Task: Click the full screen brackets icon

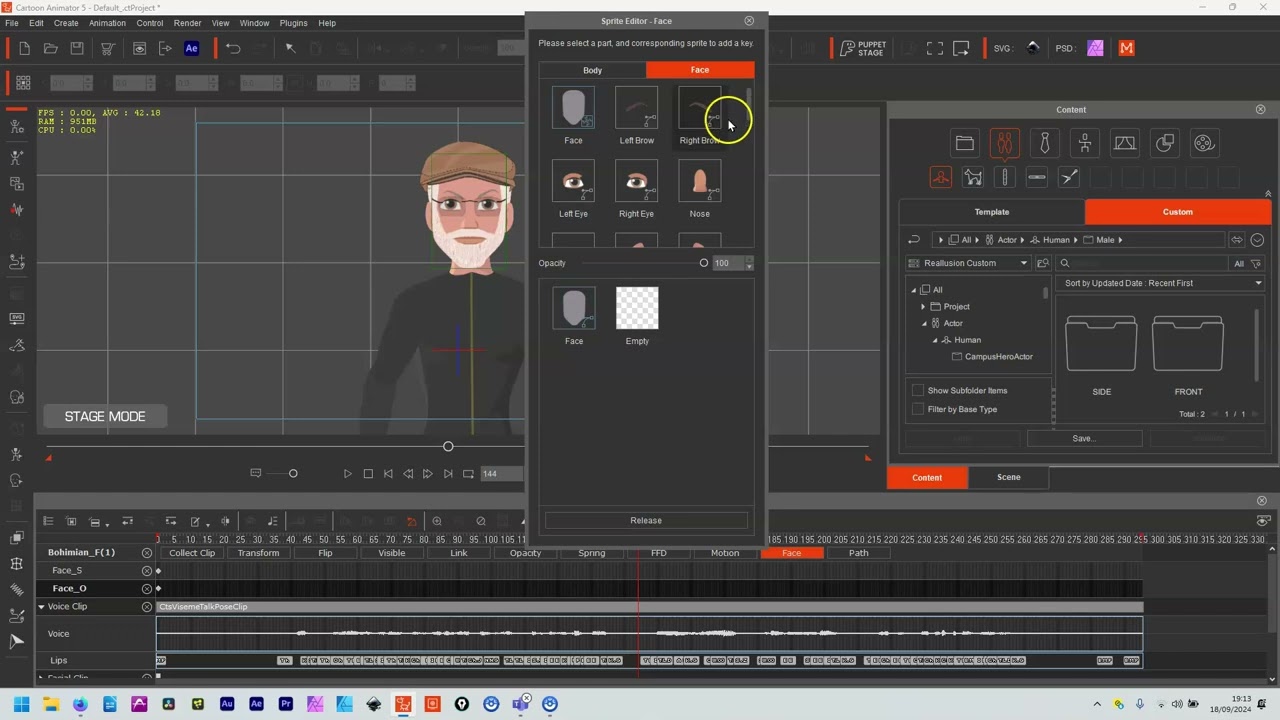Action: (x=935, y=48)
